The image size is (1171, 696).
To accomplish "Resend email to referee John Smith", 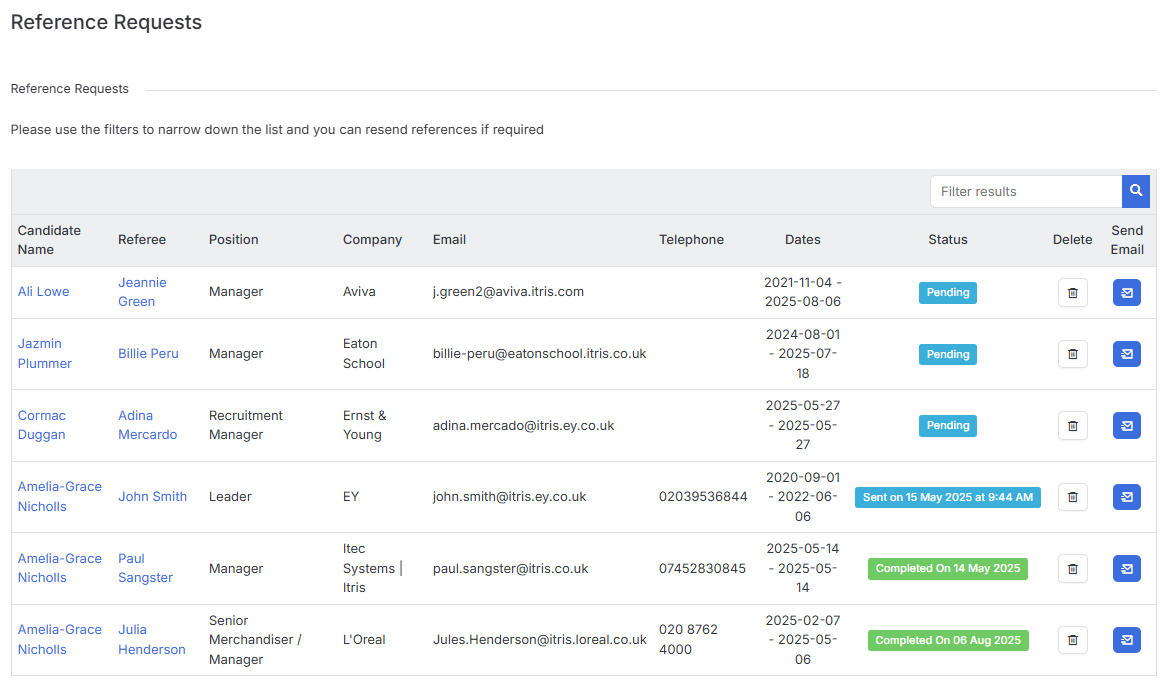I will [1126, 497].
